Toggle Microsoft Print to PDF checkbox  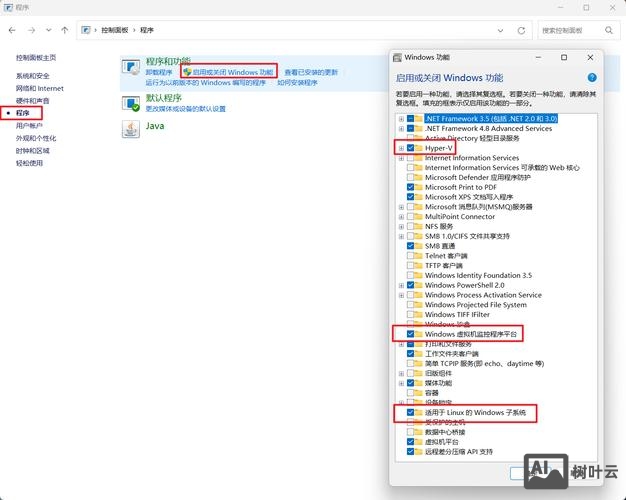[410, 187]
